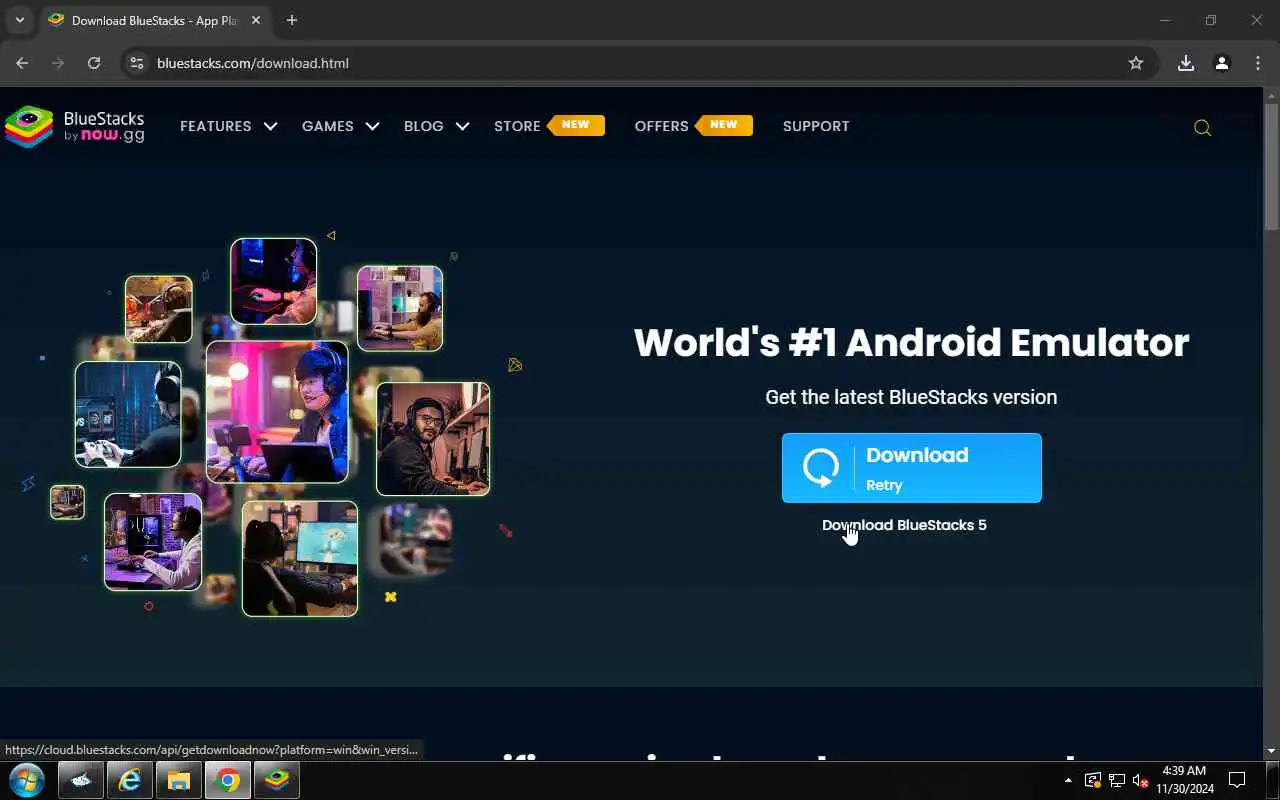Click the dolphin icon in the taskbar
This screenshot has height=800, width=1280.
[80, 780]
